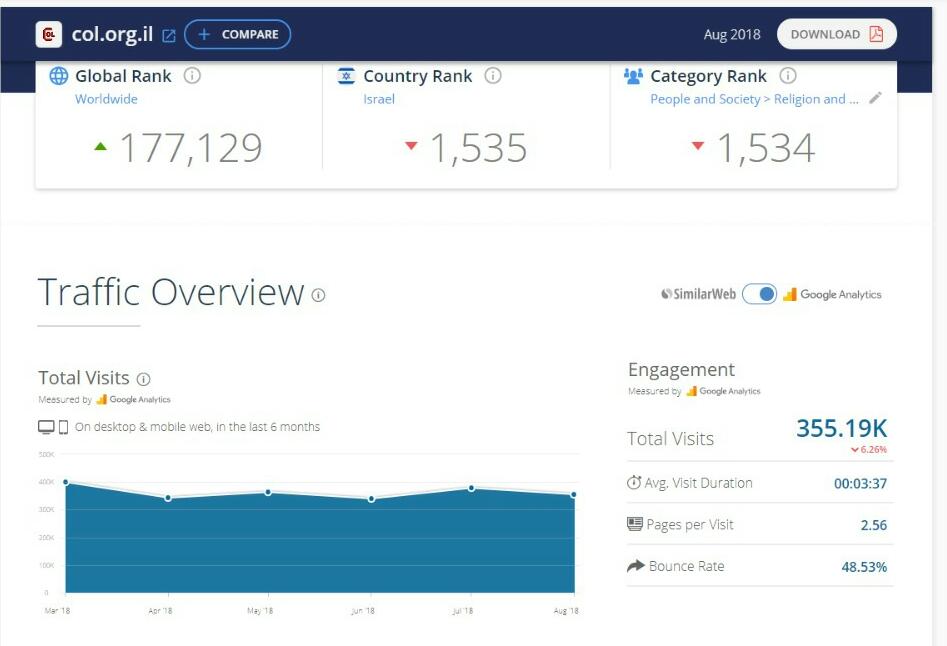The height and width of the screenshot is (646, 947).
Task: Open col.org.il external link icon
Action: point(169,35)
